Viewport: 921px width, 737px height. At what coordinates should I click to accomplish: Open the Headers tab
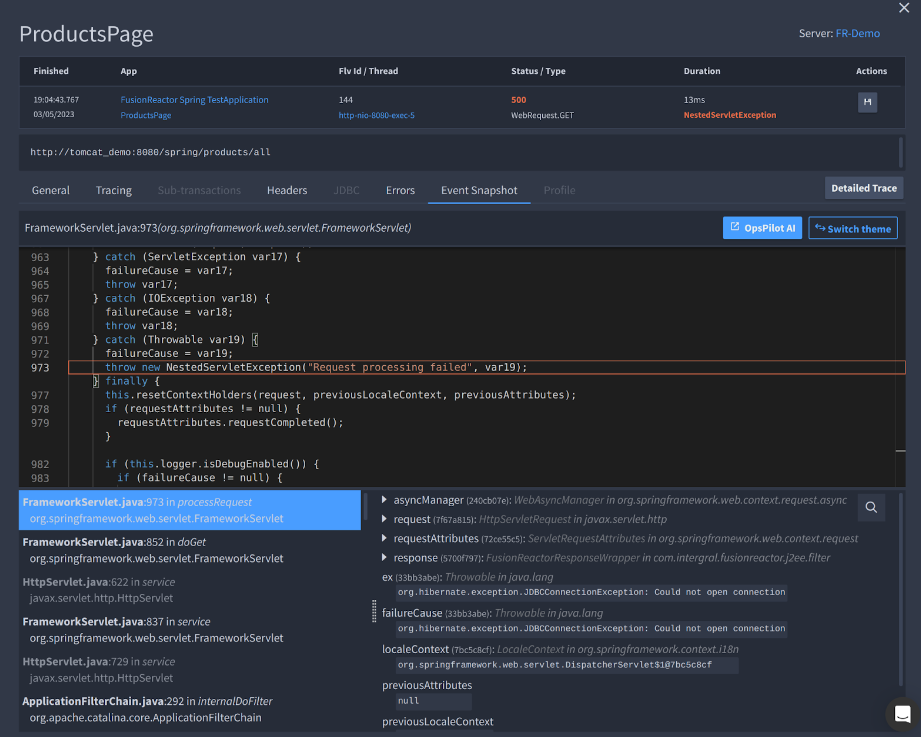click(286, 190)
